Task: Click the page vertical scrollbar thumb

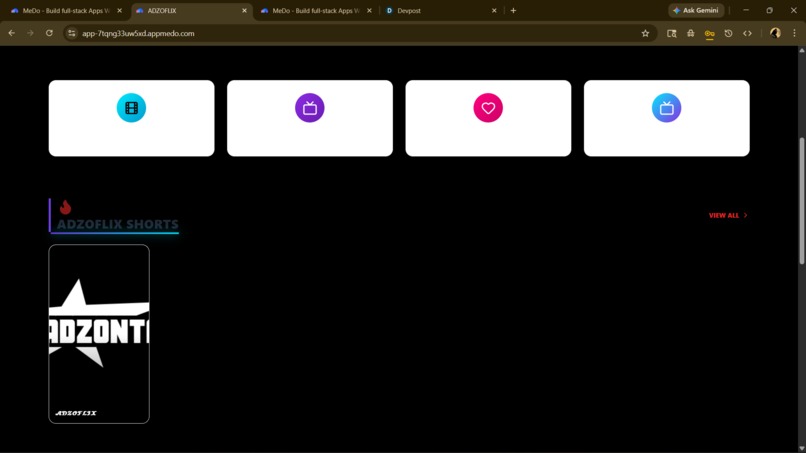Action: (802, 201)
